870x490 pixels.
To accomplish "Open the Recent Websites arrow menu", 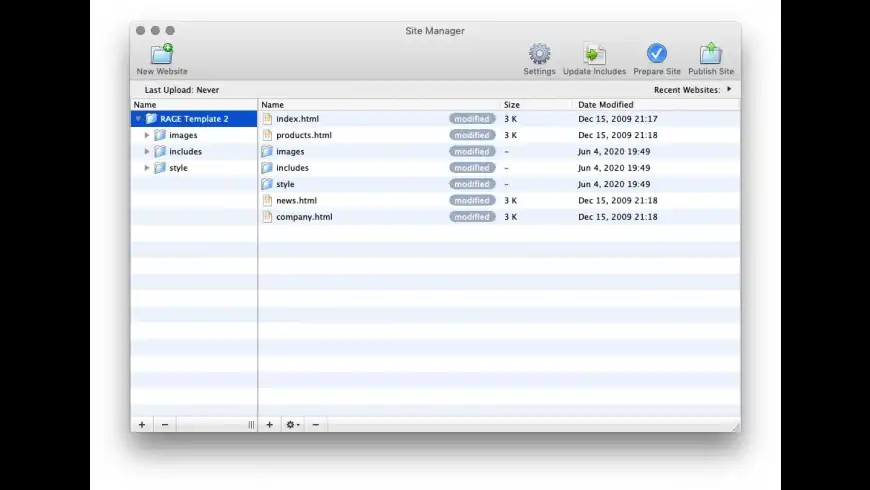I will click(x=729, y=89).
